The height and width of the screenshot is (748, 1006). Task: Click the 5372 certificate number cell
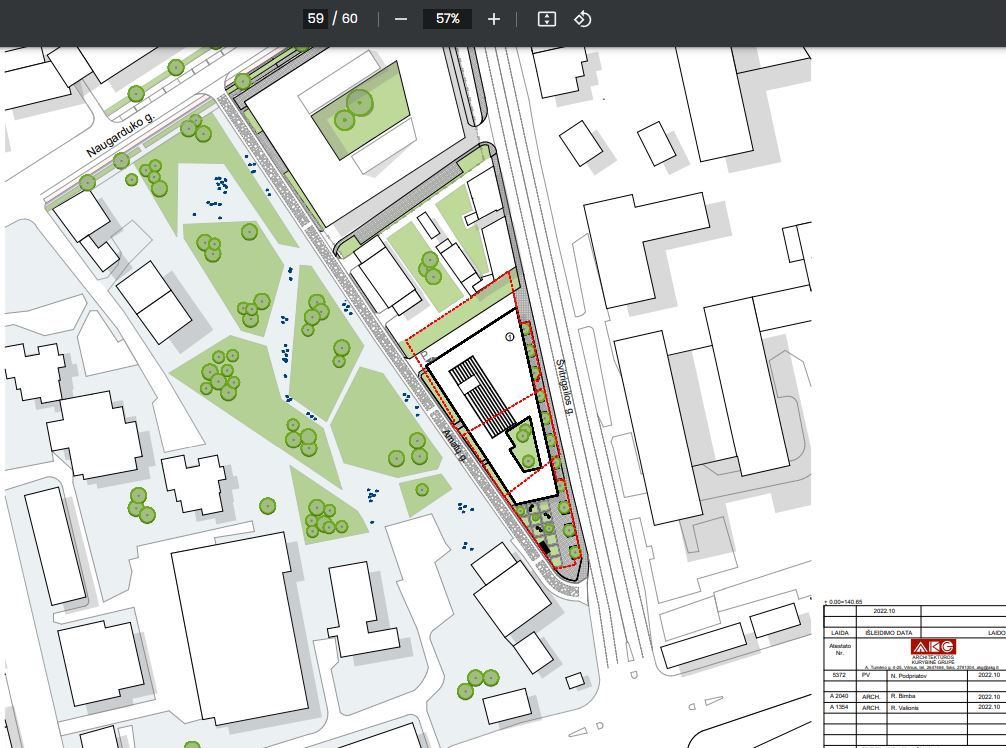click(x=838, y=675)
